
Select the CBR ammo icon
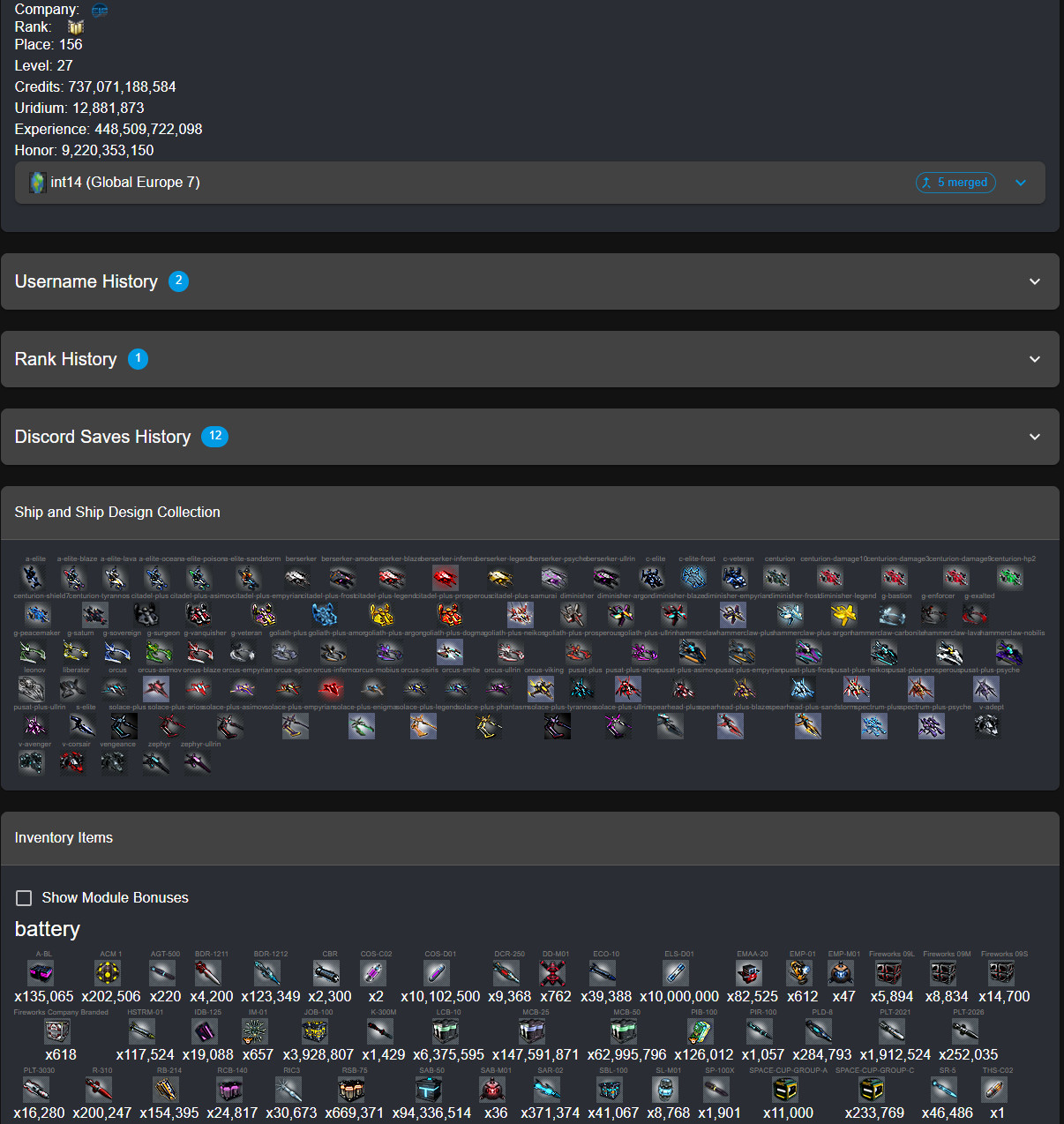coord(326,972)
